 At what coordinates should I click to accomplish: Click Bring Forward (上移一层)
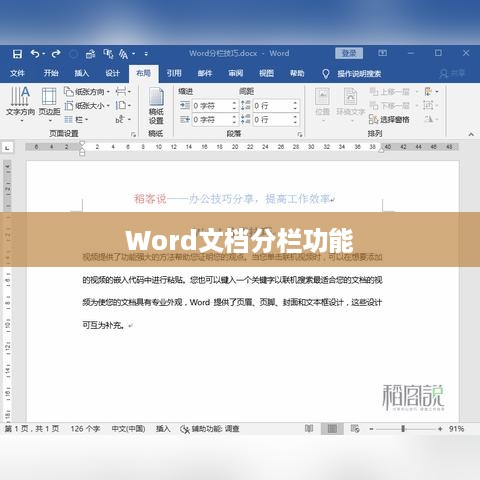pyautogui.click(x=389, y=91)
